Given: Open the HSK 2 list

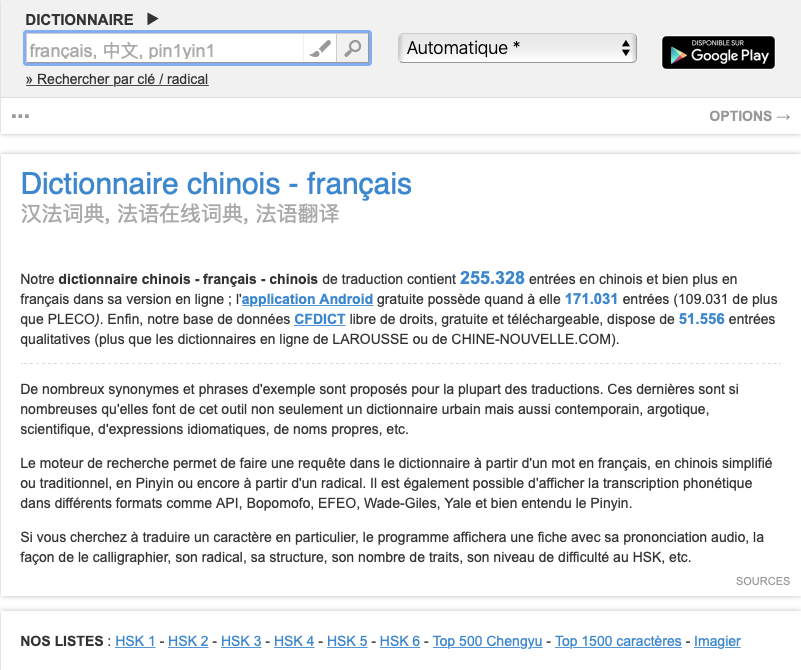Looking at the screenshot, I should click(188, 641).
